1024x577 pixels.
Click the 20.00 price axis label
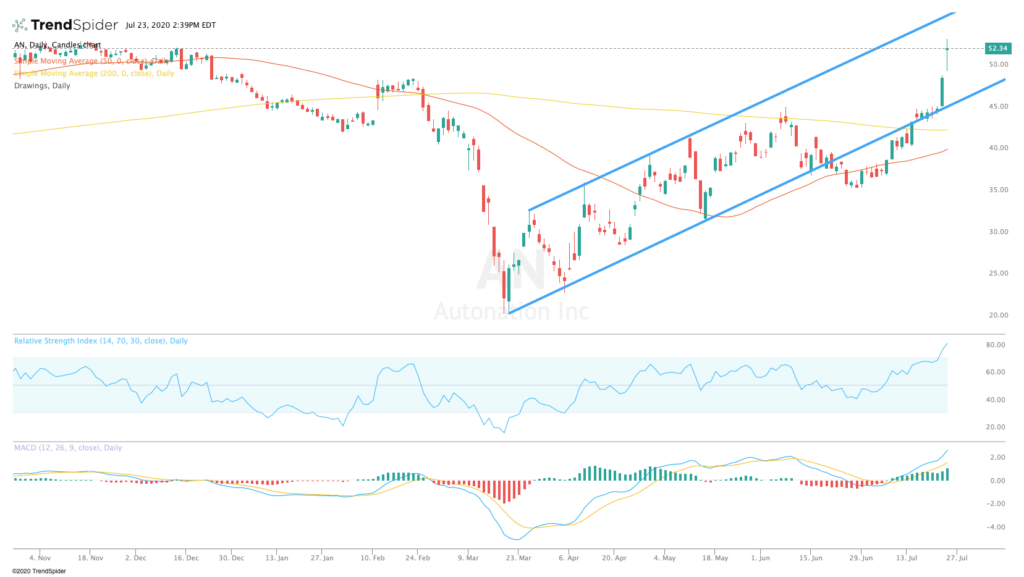(x=998, y=315)
